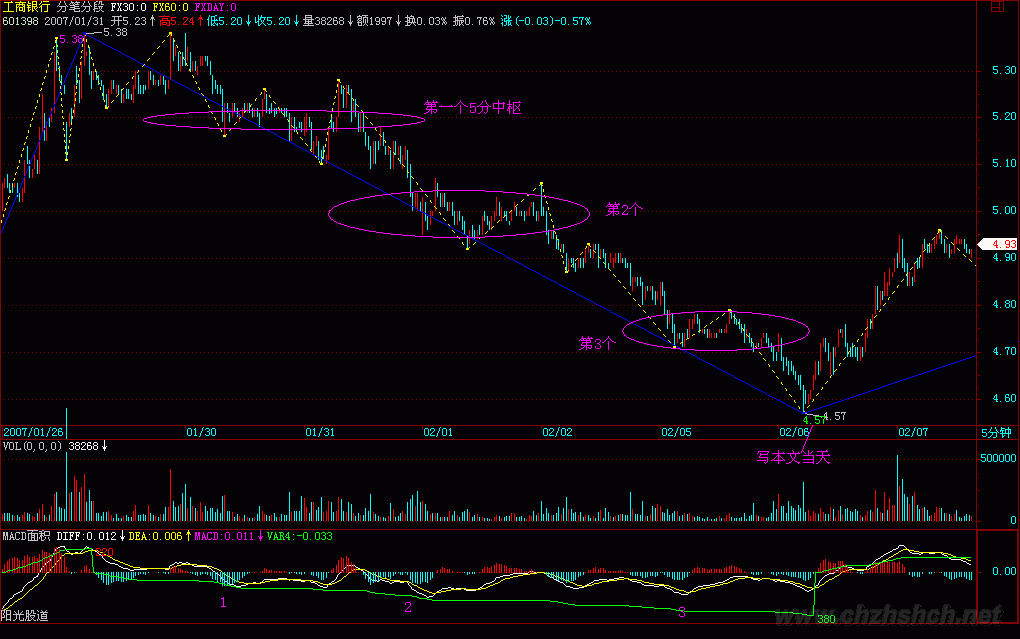Select the magenta FXDAY:0 indicator value
The image size is (1020, 639).
[x=217, y=7]
